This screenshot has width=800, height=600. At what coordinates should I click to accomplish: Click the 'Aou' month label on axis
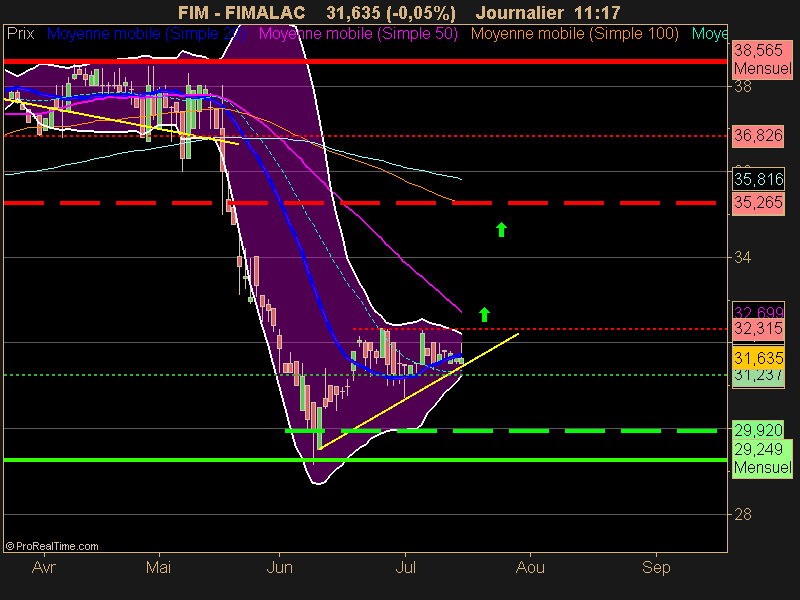coord(530,567)
